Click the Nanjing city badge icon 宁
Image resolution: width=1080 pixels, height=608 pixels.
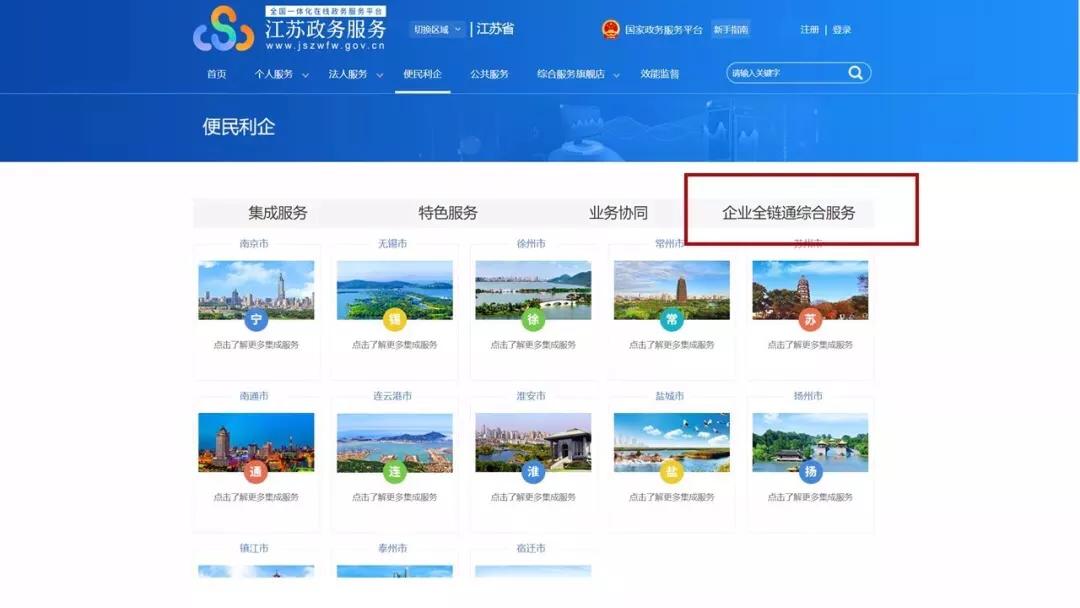pyautogui.click(x=256, y=322)
